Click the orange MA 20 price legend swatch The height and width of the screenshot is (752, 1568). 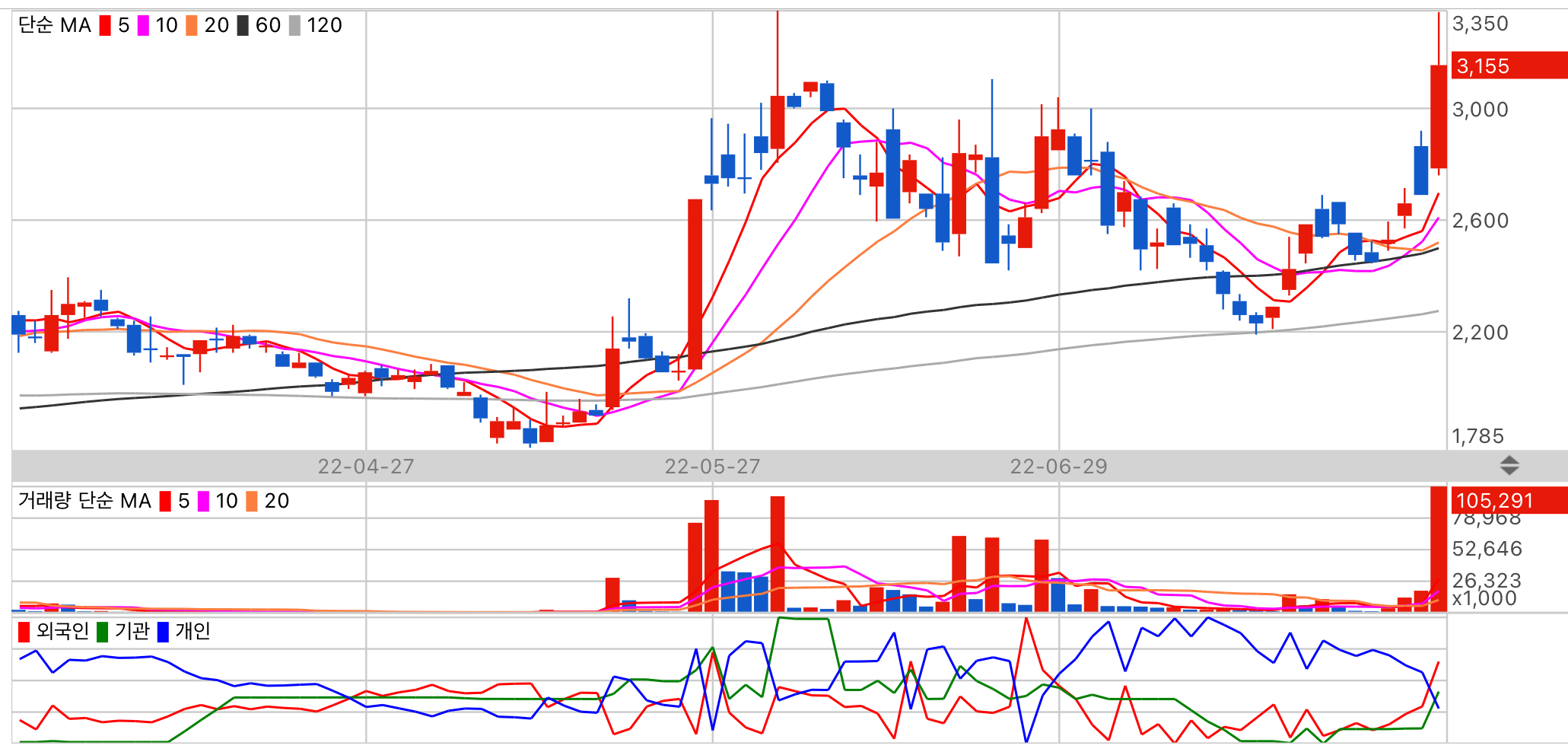(x=192, y=26)
